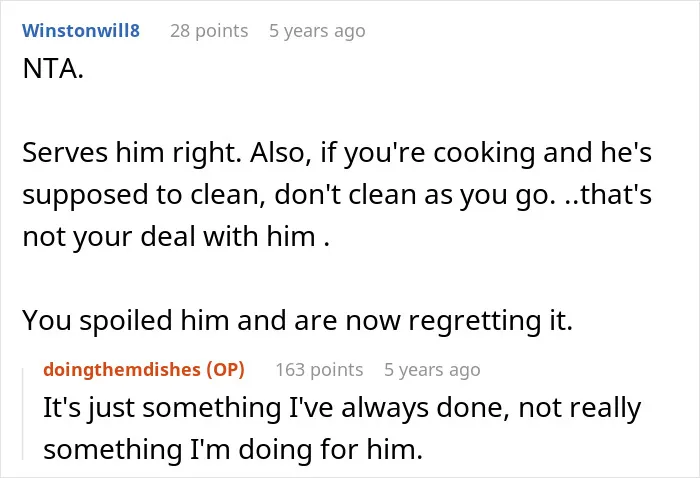Open the Winstonwill8 user profile
Viewport: 700px width, 478px height.
tap(81, 31)
